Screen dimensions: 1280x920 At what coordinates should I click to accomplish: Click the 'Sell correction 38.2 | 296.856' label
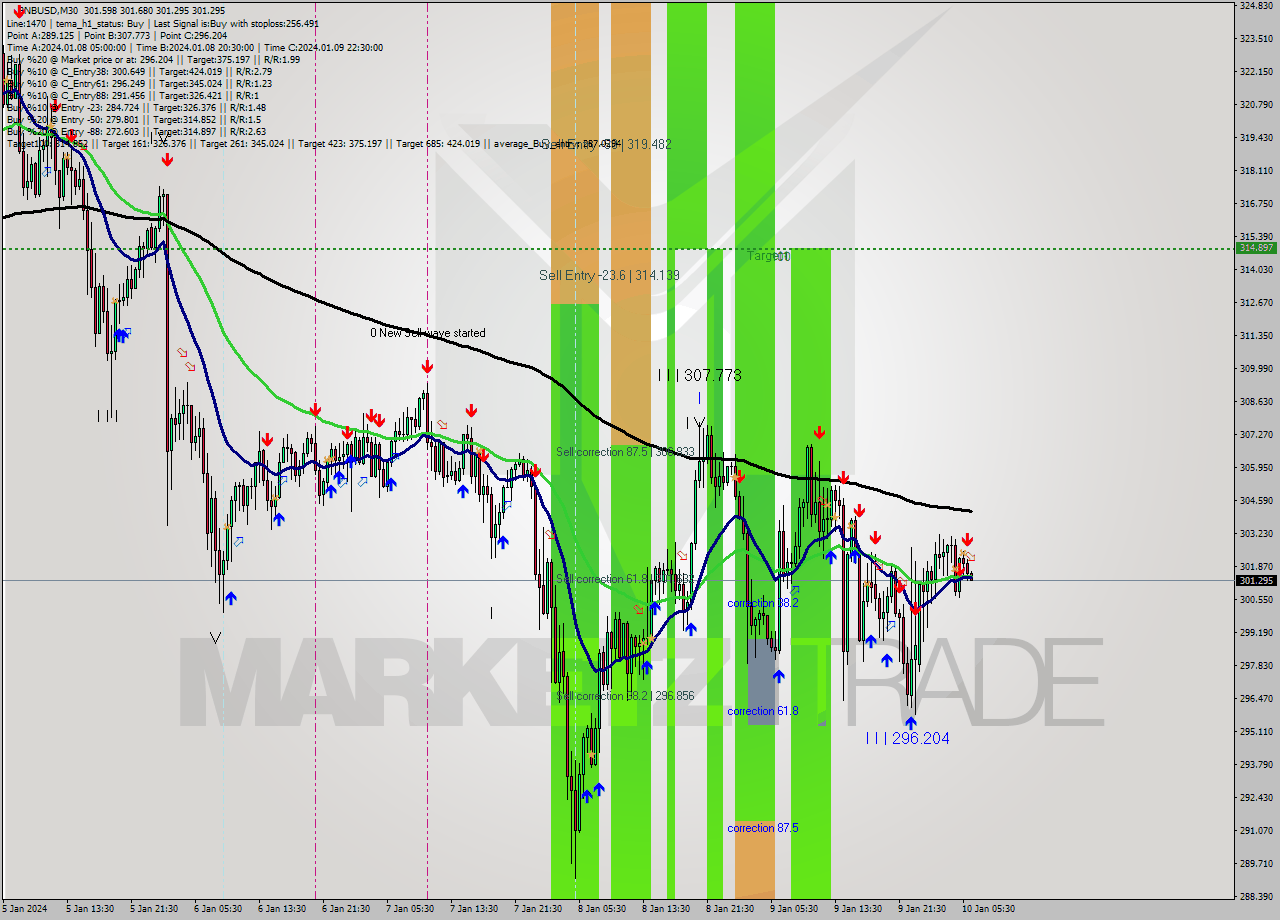(625, 695)
